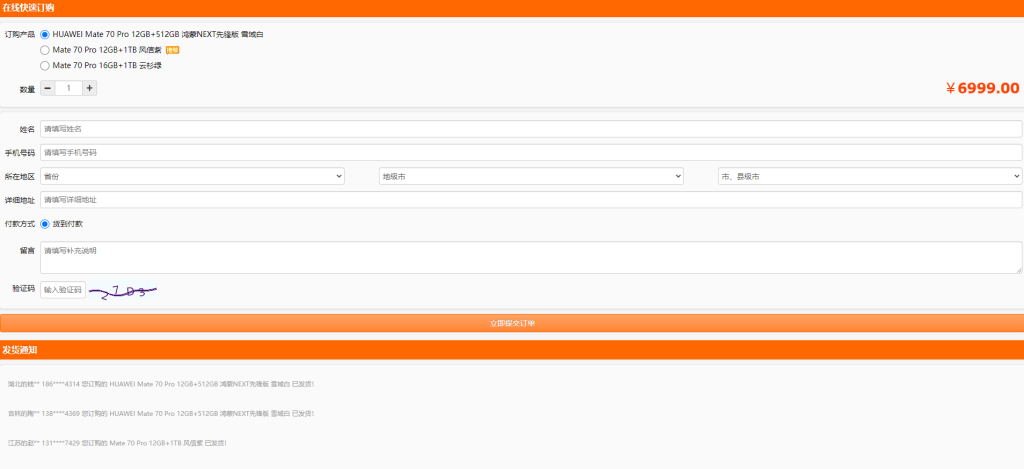Focus the 详细地址 address field
The width and height of the screenshot is (1024, 469).
530,199
